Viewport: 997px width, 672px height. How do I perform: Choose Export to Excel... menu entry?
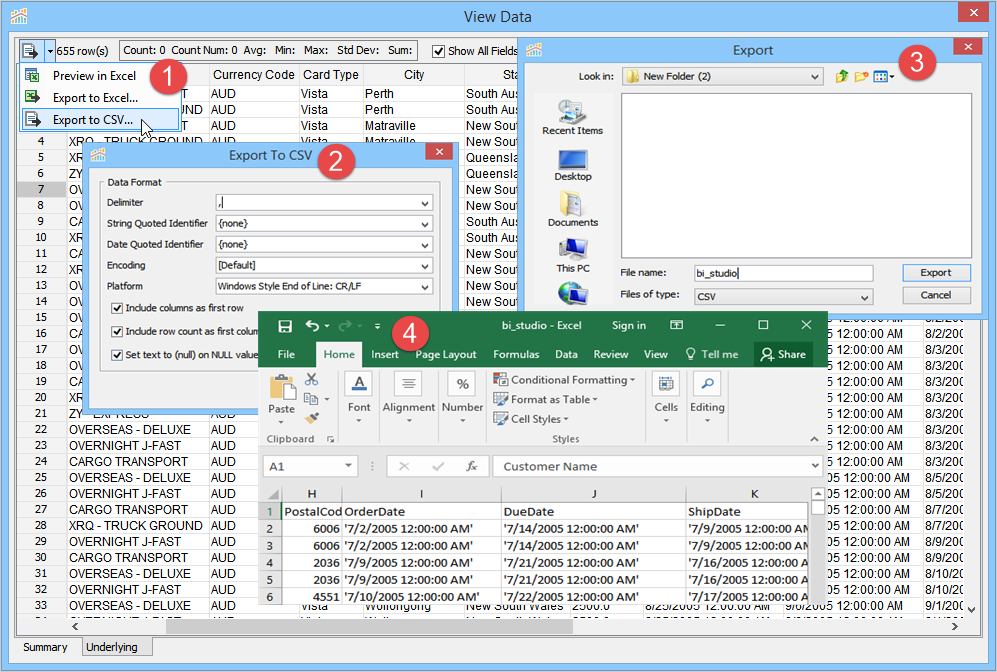click(x=95, y=98)
